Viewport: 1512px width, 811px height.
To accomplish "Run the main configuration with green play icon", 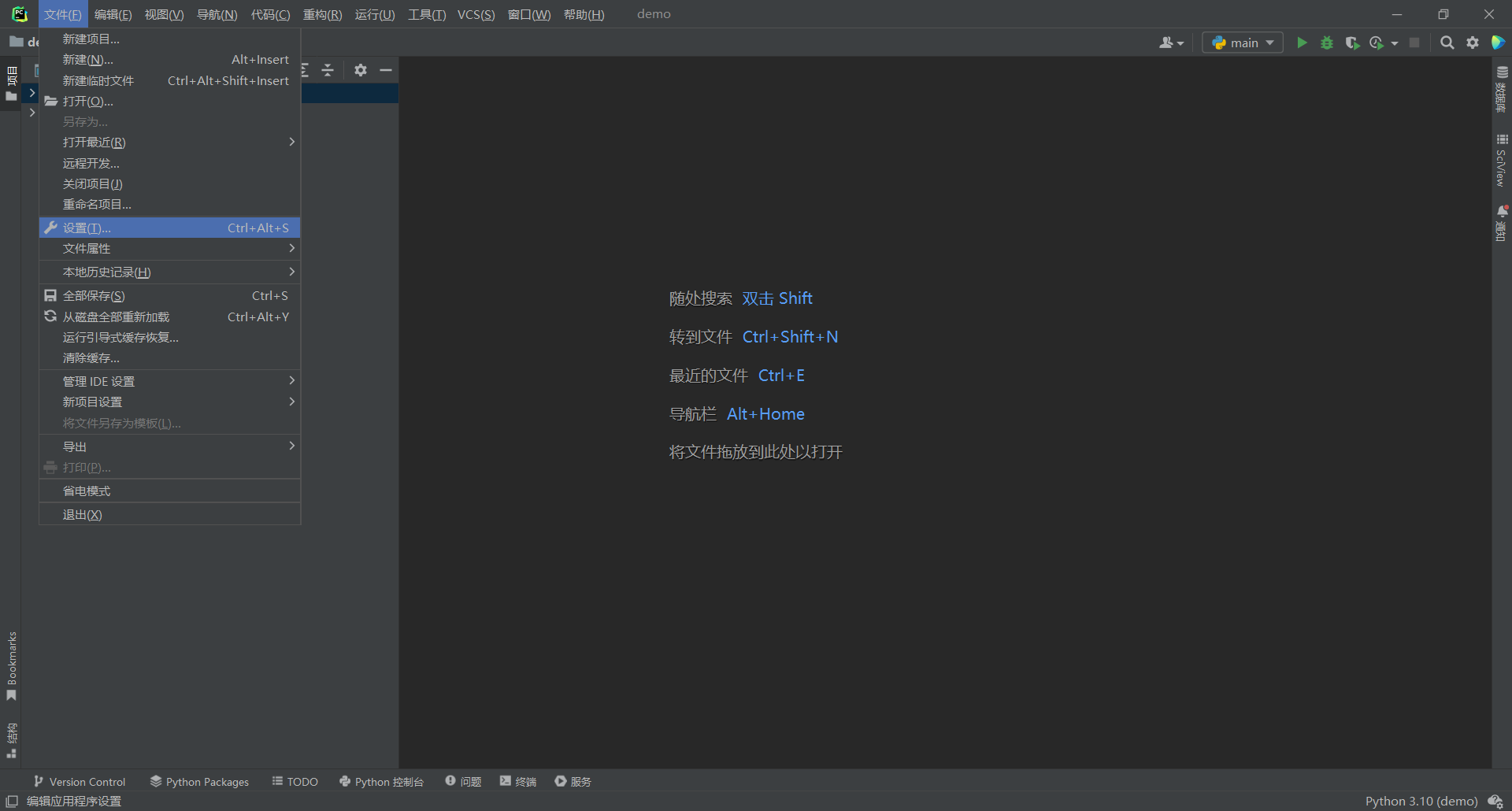I will pyautogui.click(x=1302, y=43).
